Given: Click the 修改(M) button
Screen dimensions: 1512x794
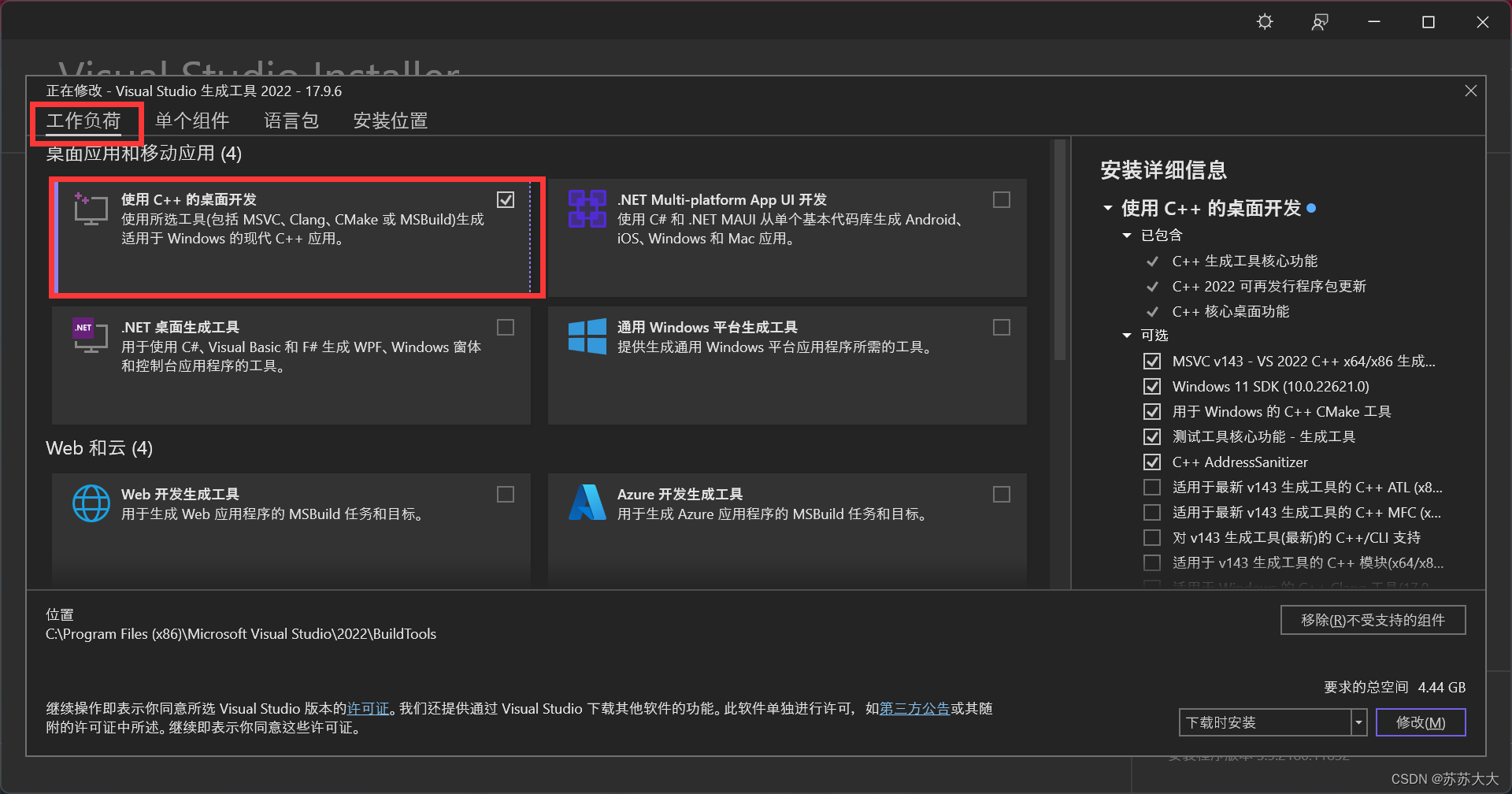Looking at the screenshot, I should click(x=1421, y=722).
